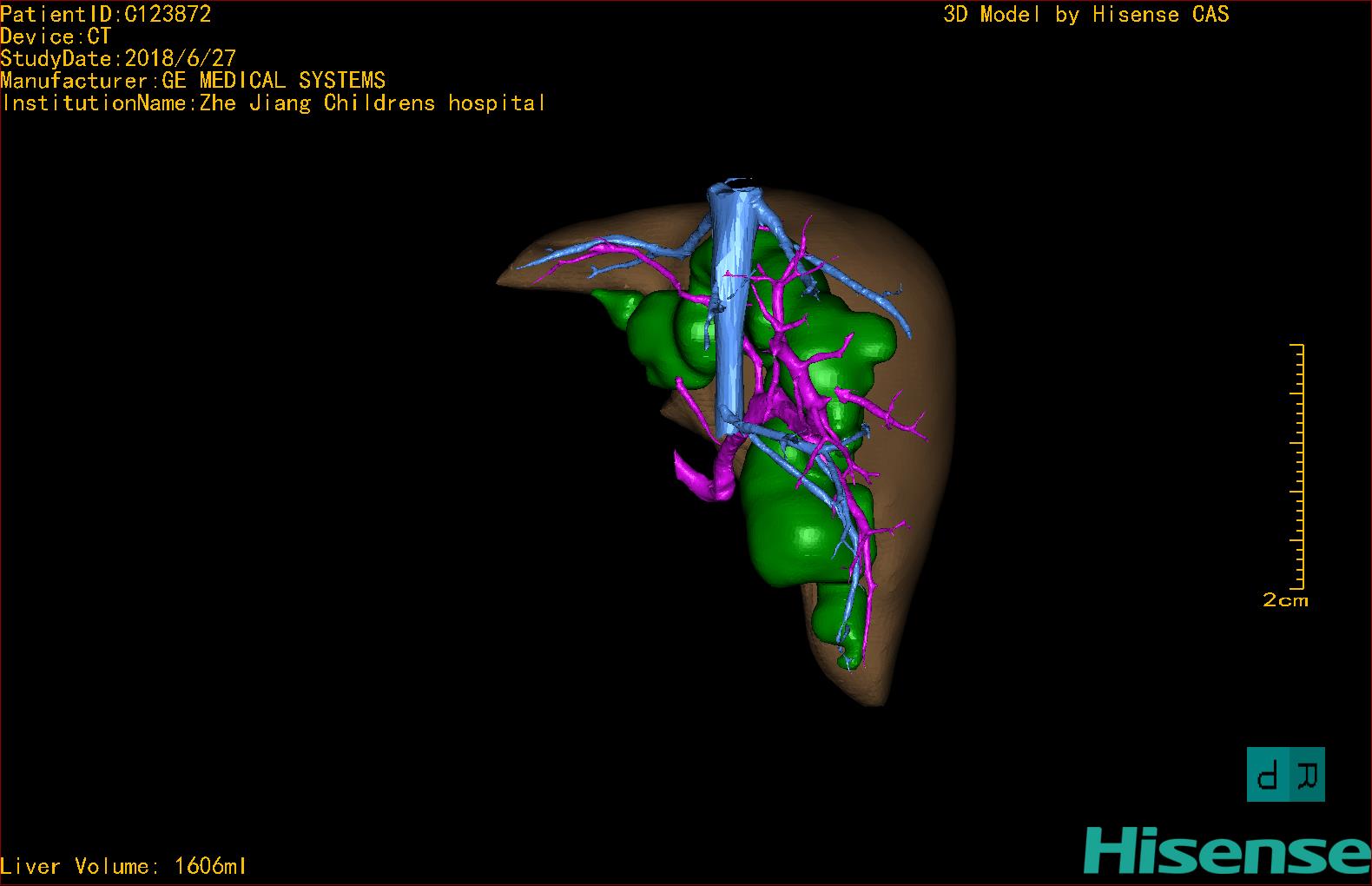Click the Liver Volume: 1606ml readout
Viewport: 1372px width, 886px height.
[123, 866]
